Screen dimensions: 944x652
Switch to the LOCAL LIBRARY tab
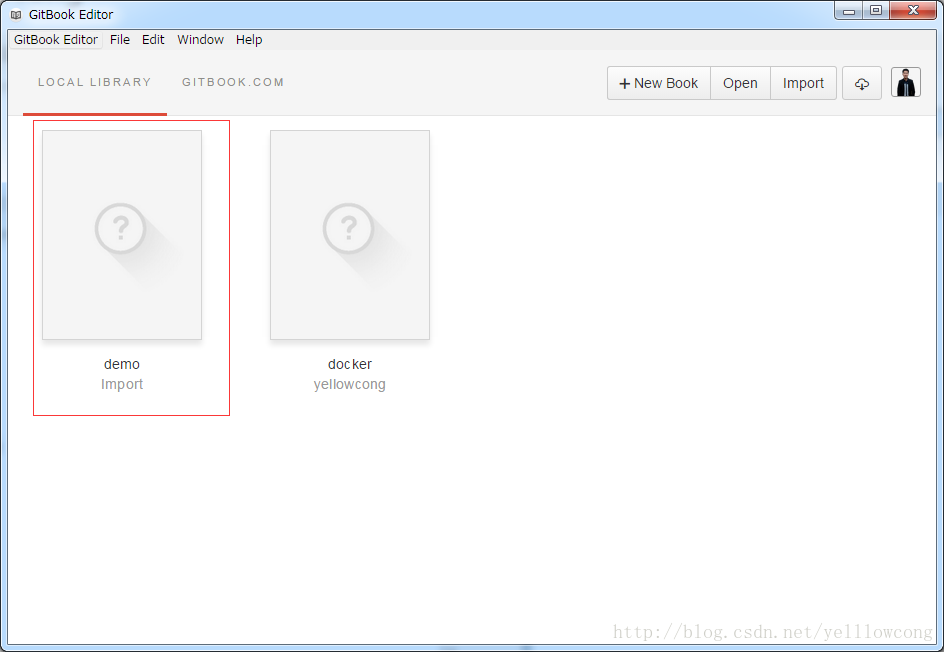coord(95,82)
